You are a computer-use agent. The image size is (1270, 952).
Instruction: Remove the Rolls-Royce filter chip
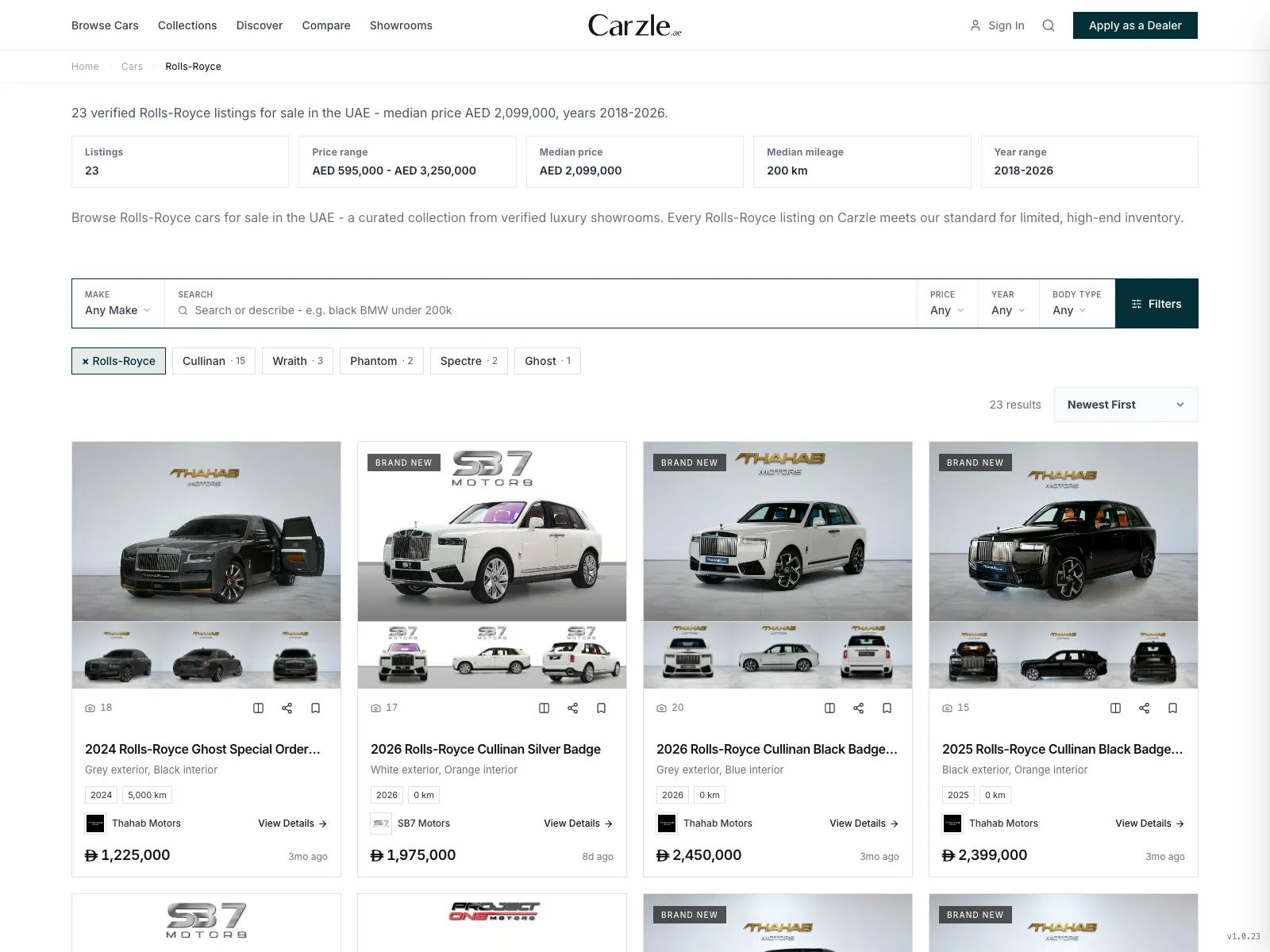pos(118,361)
